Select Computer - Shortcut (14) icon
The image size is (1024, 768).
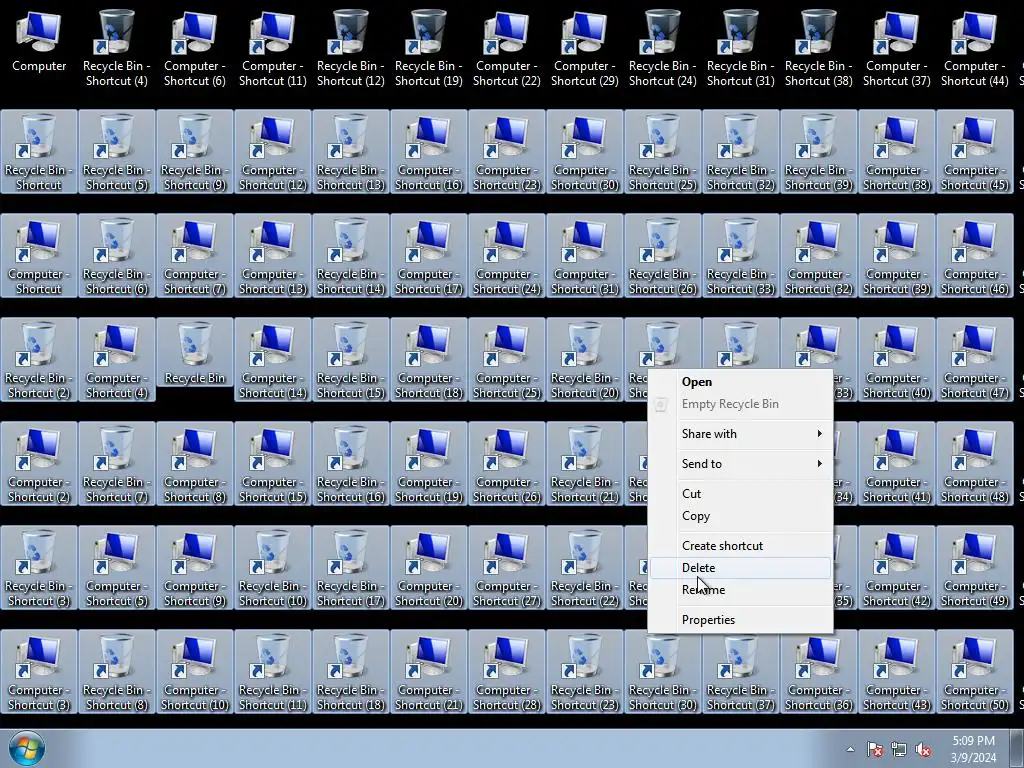tap(273, 359)
